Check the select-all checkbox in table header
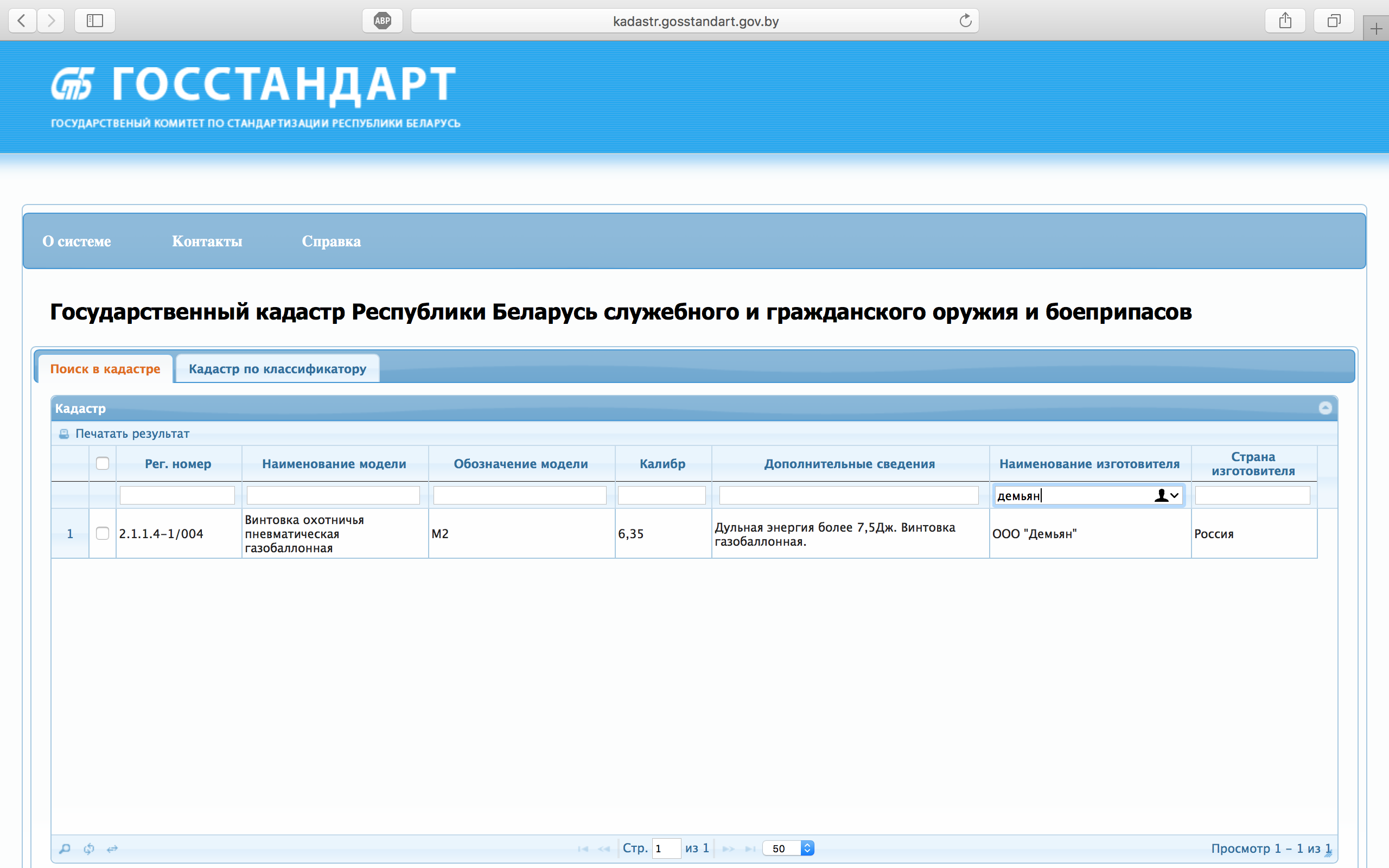The image size is (1389, 868). pyautogui.click(x=103, y=463)
